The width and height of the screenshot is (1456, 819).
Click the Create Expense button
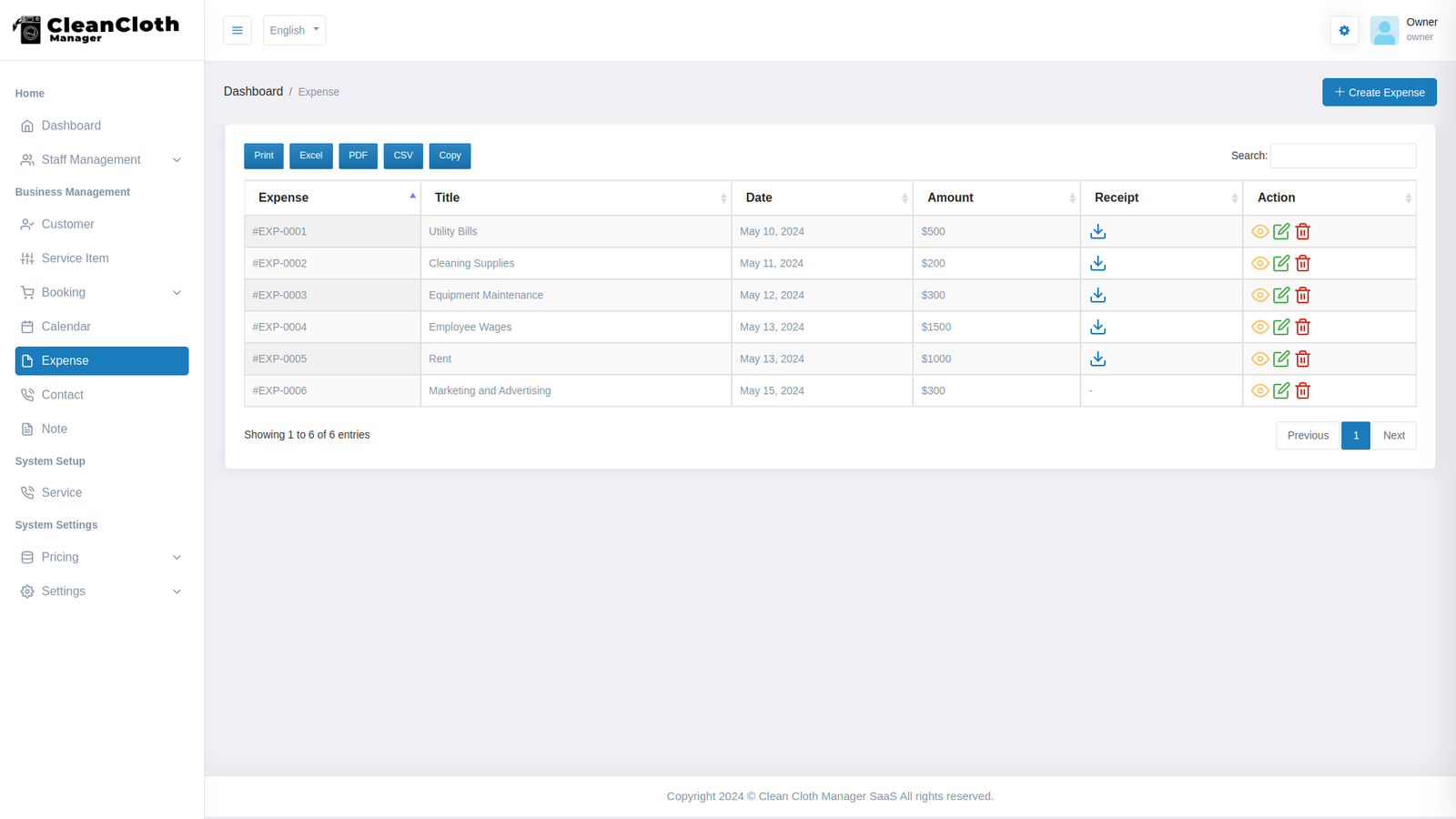(x=1379, y=92)
